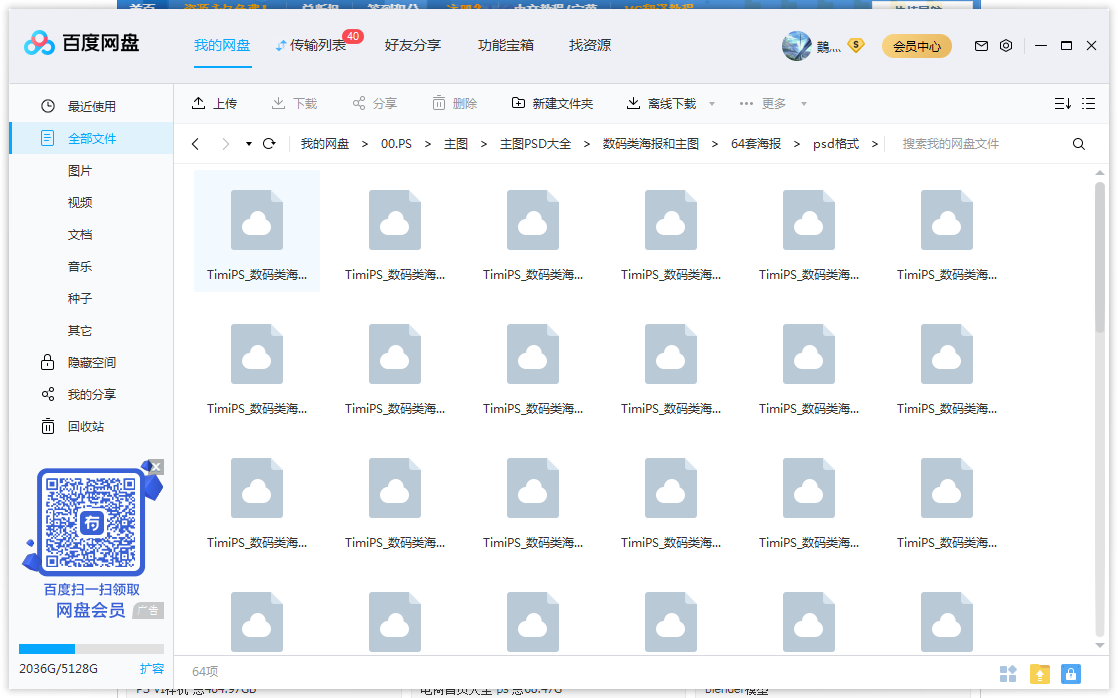Open 会员中心 member center
Image resolution: width=1118 pixels, height=698 pixels.
point(917,46)
